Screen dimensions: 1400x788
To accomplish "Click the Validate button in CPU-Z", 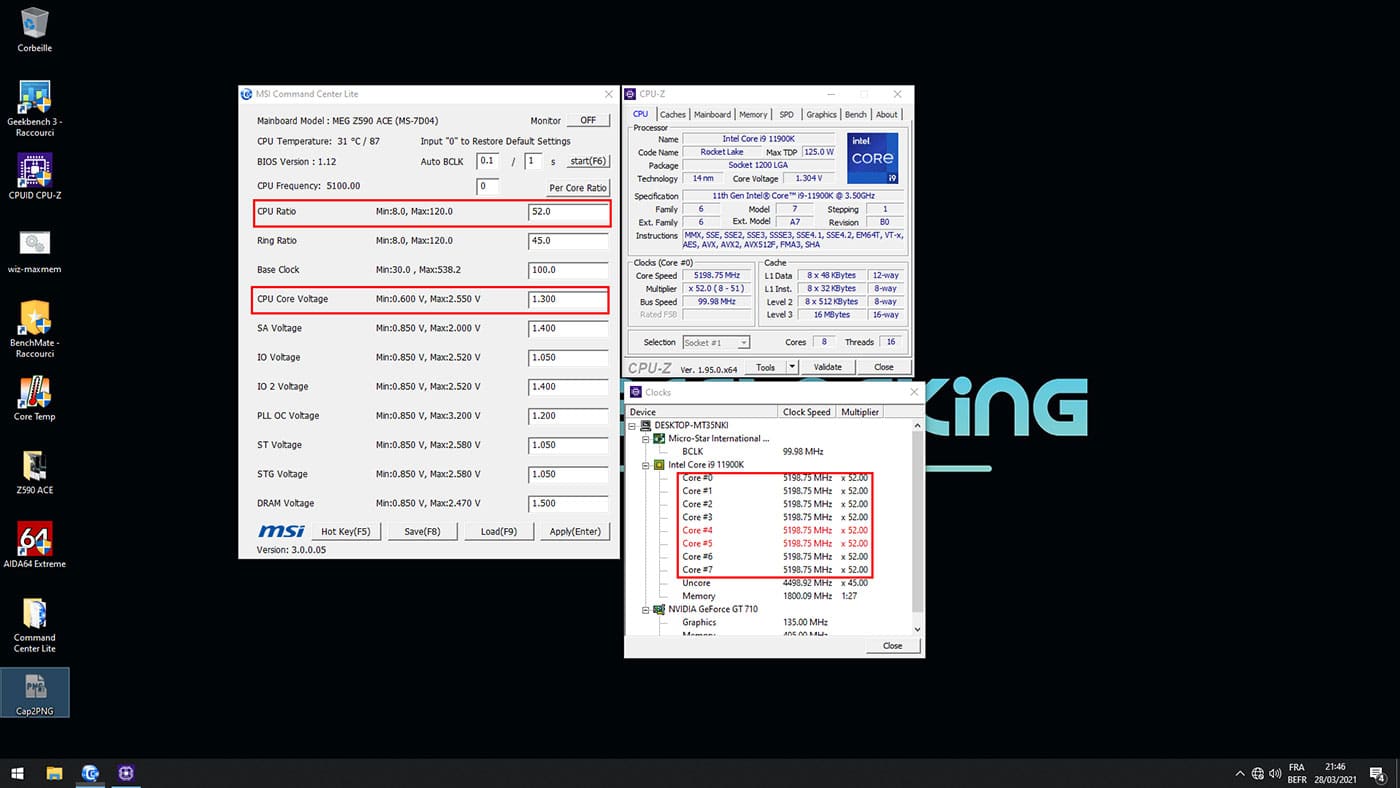I will (x=827, y=367).
